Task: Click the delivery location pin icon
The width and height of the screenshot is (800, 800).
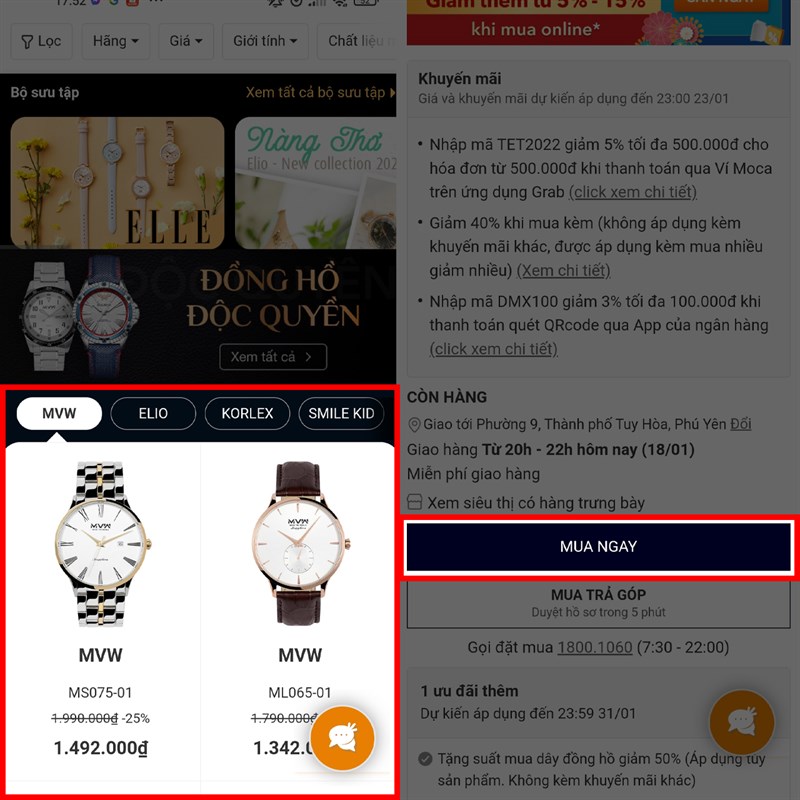Action: click(414, 424)
